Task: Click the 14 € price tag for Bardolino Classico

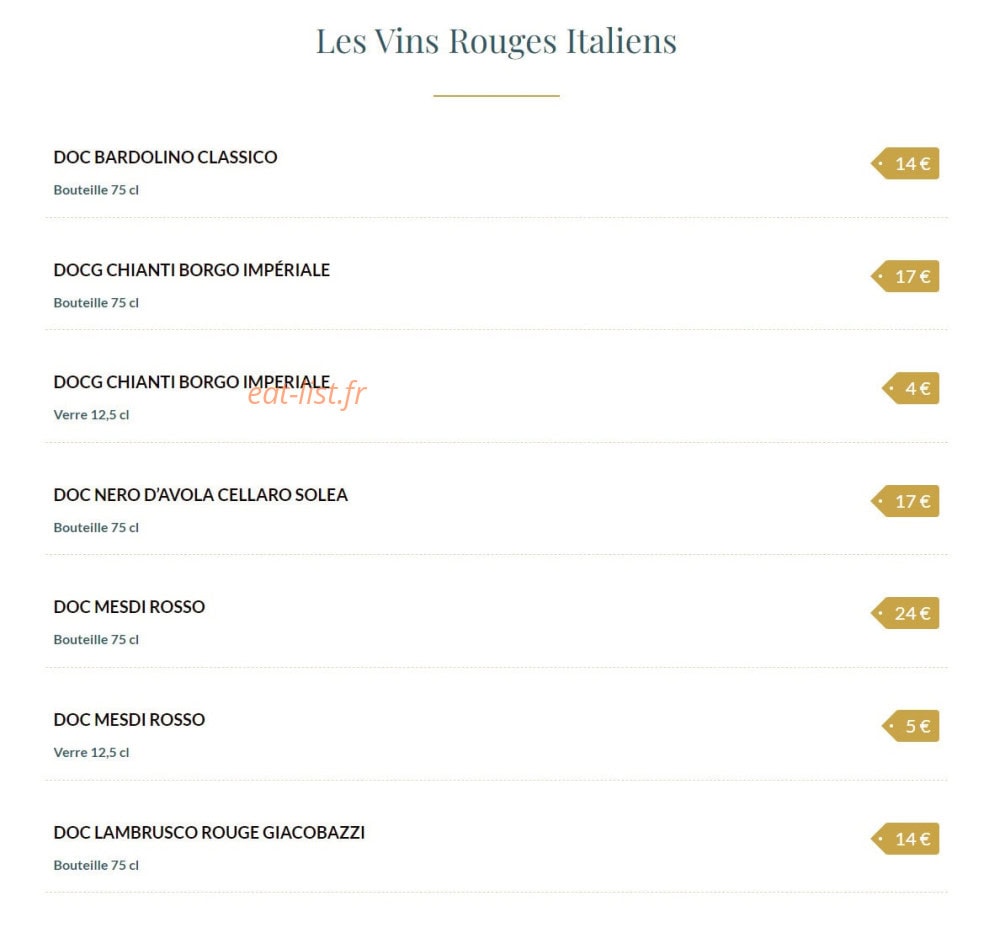Action: (x=905, y=163)
